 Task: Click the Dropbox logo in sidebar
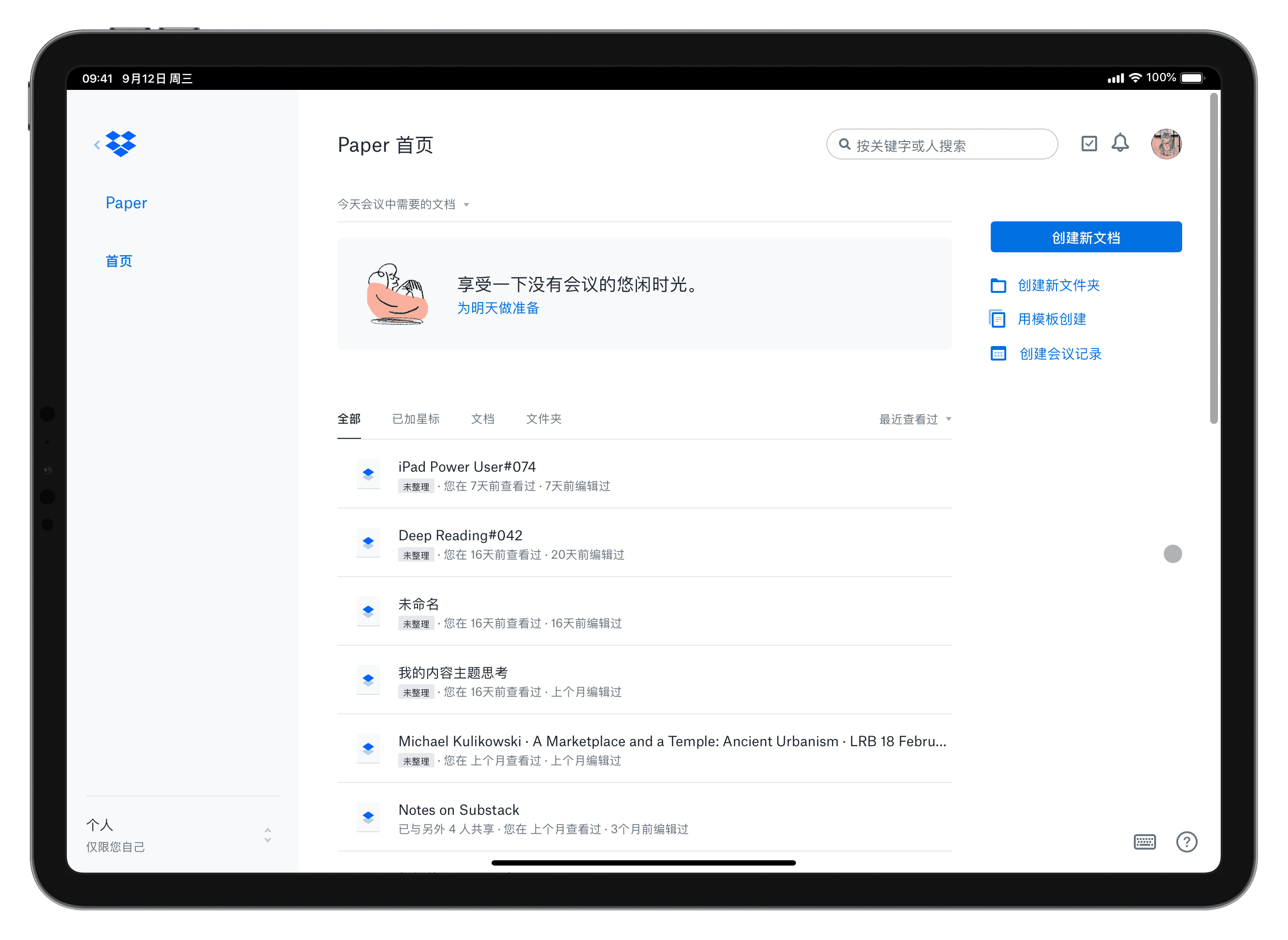[x=121, y=144]
